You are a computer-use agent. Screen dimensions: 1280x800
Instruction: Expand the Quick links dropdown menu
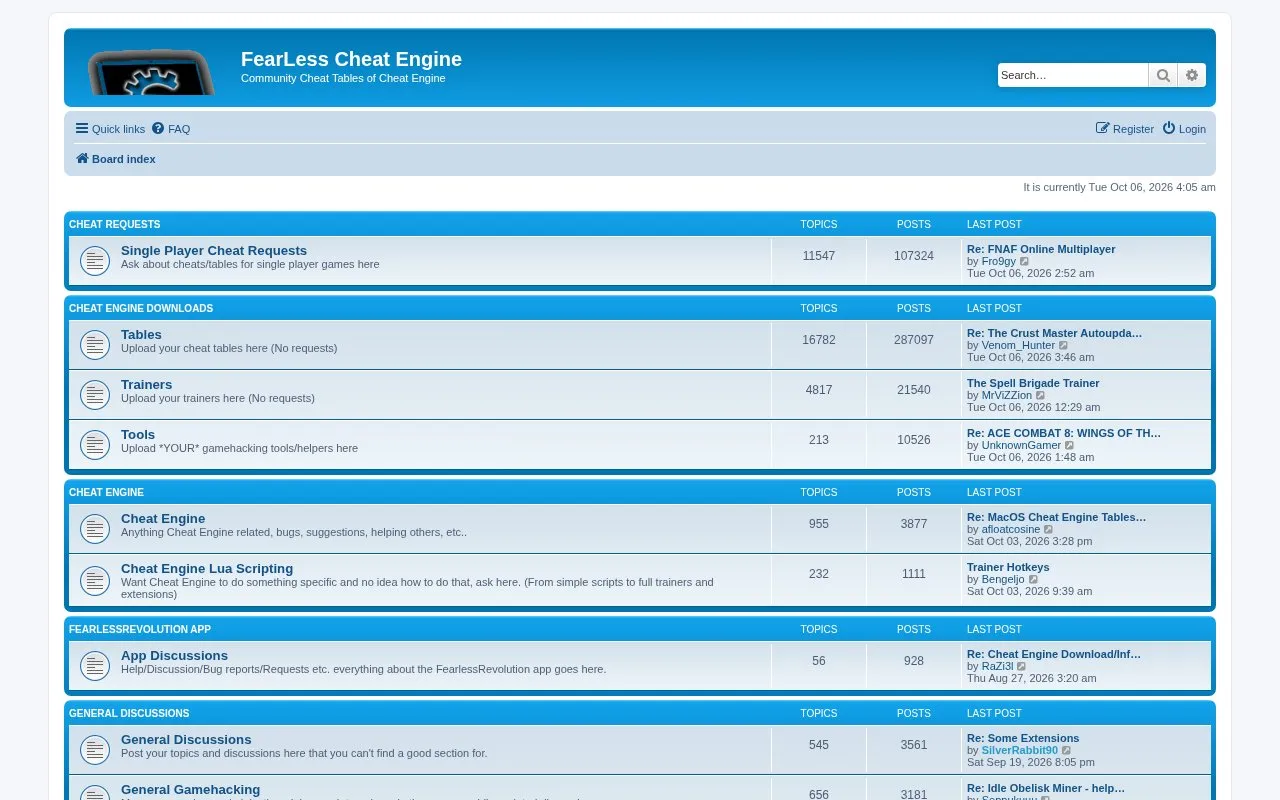click(x=110, y=129)
